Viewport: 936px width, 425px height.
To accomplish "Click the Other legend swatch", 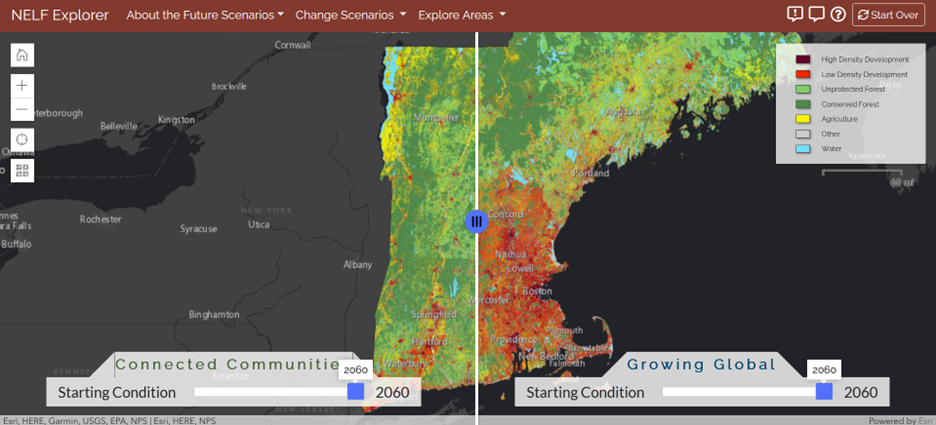I will pos(803,134).
